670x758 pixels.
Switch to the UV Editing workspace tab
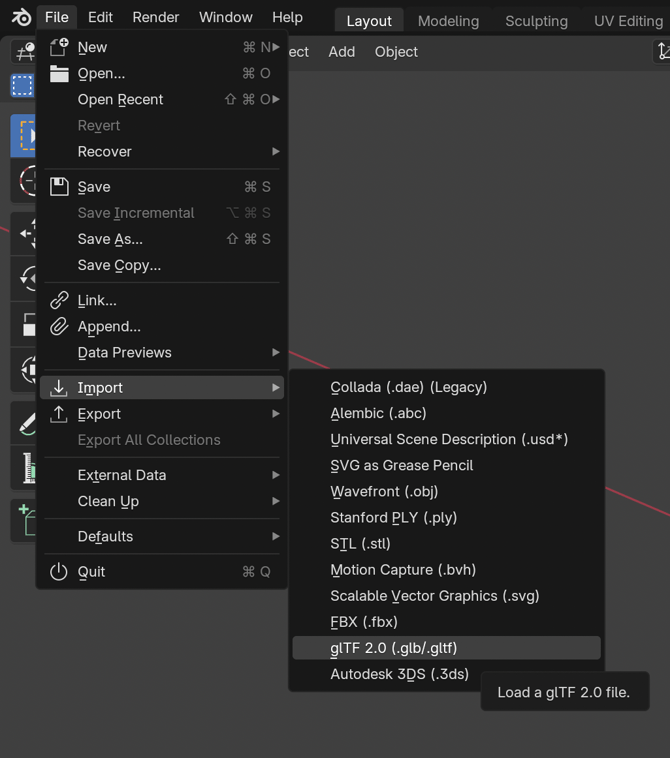pos(628,21)
